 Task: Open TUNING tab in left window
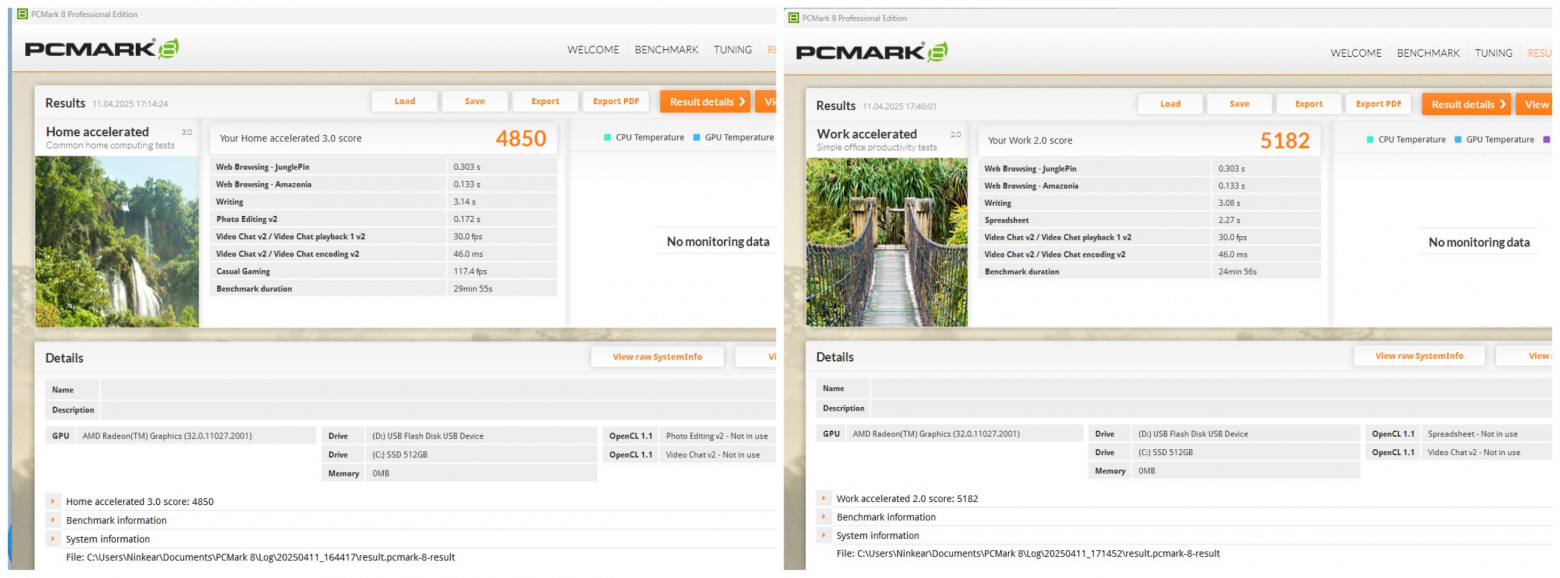pos(731,49)
